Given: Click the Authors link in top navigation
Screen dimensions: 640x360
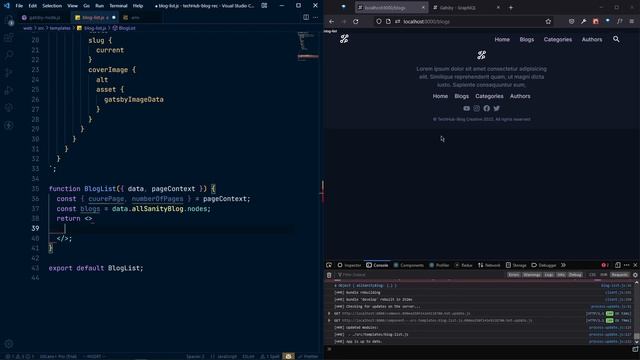Looking at the screenshot, I should click(x=592, y=39).
